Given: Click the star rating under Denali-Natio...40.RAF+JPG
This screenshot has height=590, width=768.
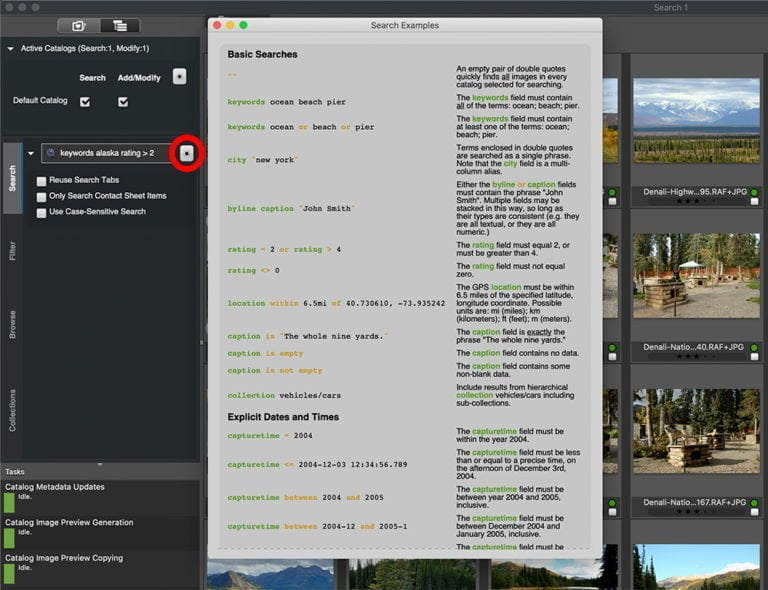Looking at the screenshot, I should point(695,356).
